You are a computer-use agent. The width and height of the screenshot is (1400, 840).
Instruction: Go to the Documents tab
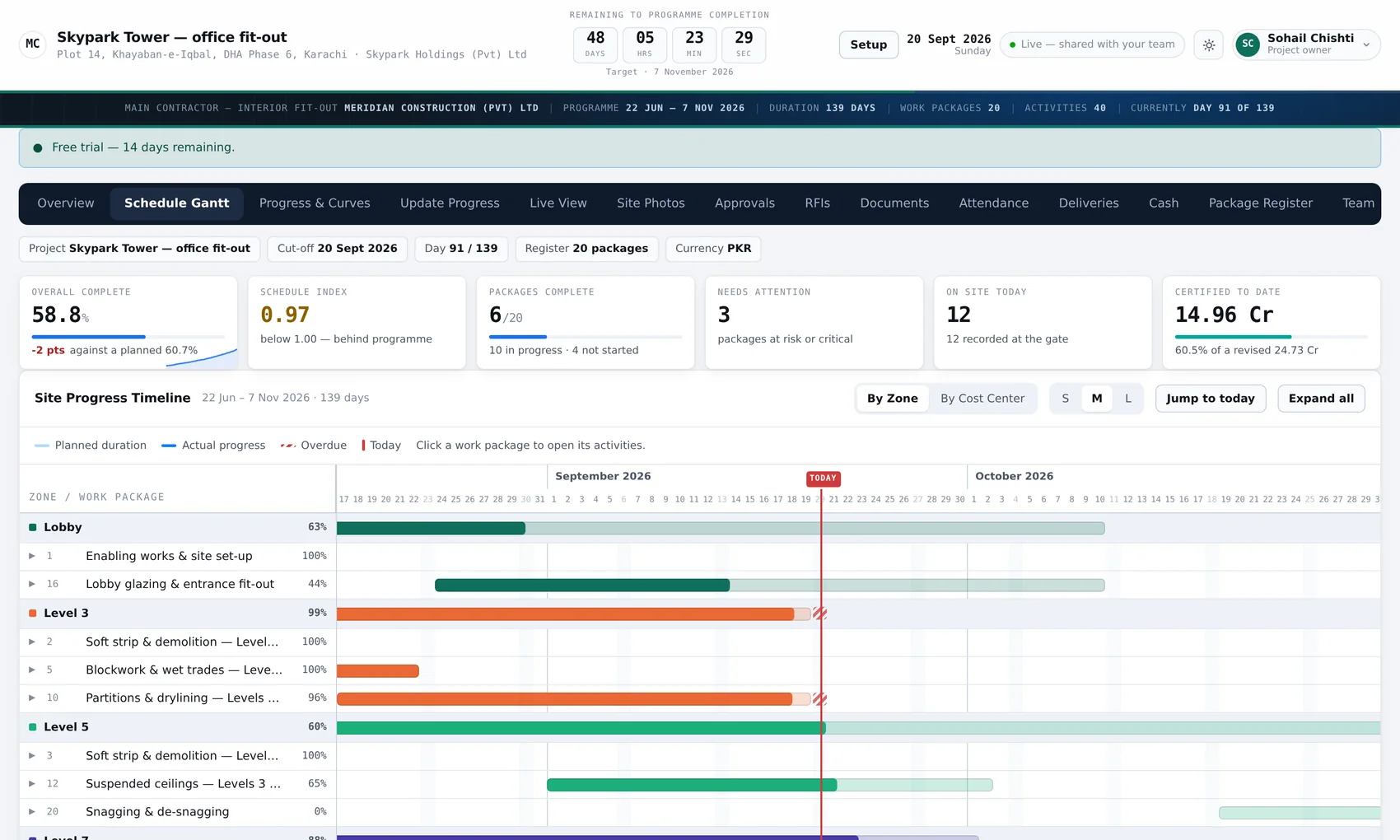[894, 203]
